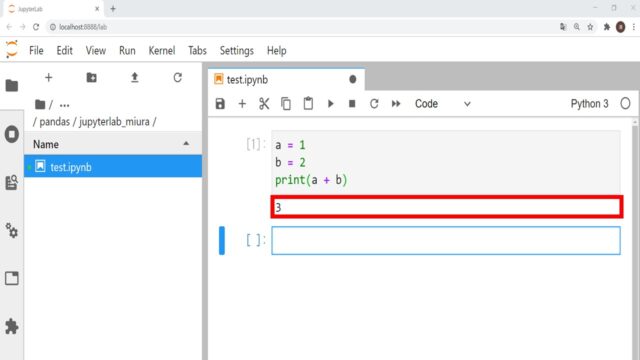Open the Settings menu
Screen dimensions: 640x360
[237, 51]
